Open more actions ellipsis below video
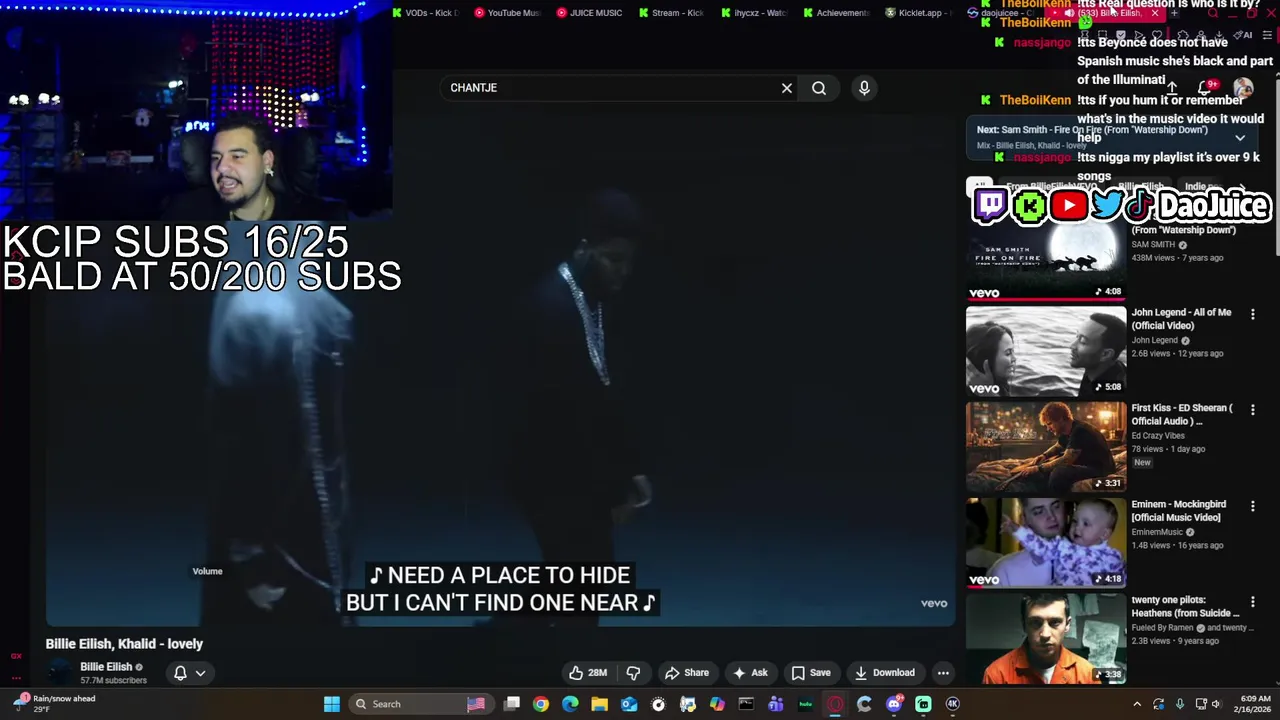Screen dimensions: 1280x720 943,673
